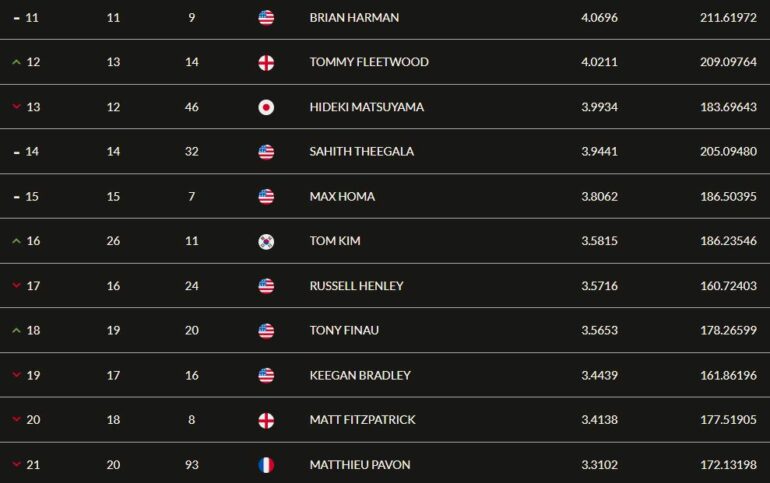Click the England flag beside Tommy Fleetwood
The height and width of the screenshot is (483, 770).
266,62
